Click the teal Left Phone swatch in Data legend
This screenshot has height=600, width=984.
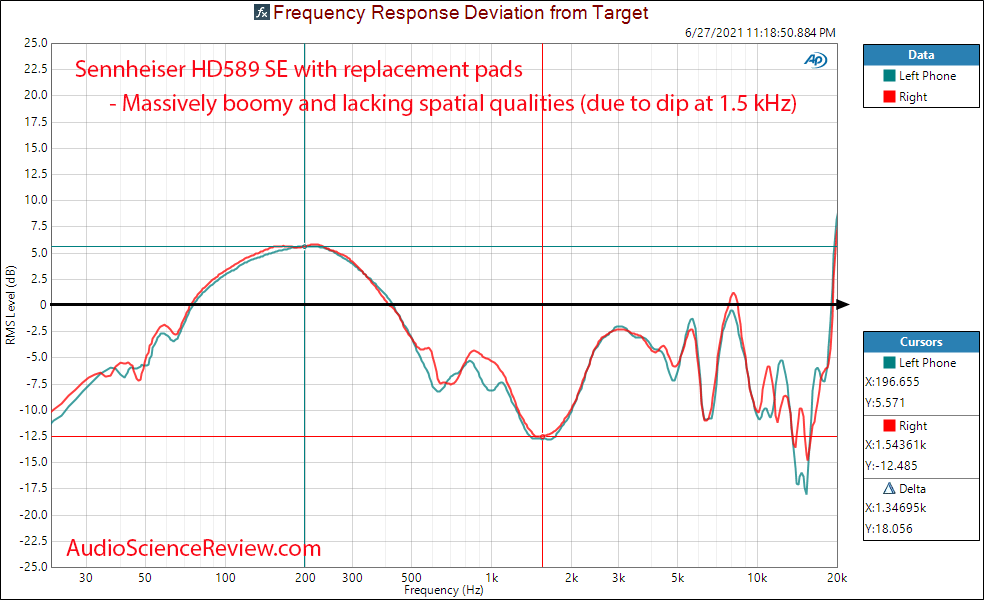[x=889, y=75]
